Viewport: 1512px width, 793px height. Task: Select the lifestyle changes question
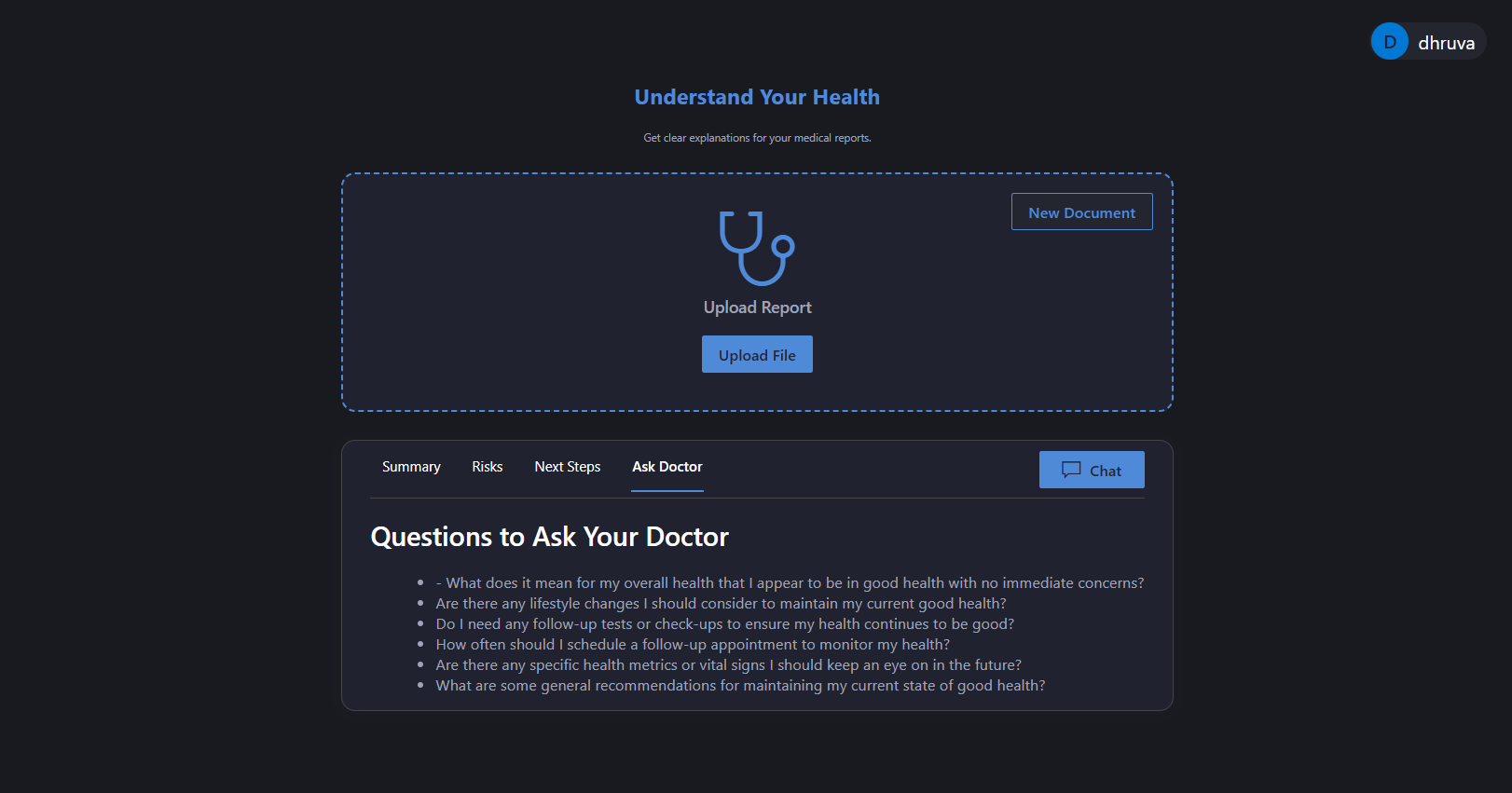pyautogui.click(x=721, y=604)
